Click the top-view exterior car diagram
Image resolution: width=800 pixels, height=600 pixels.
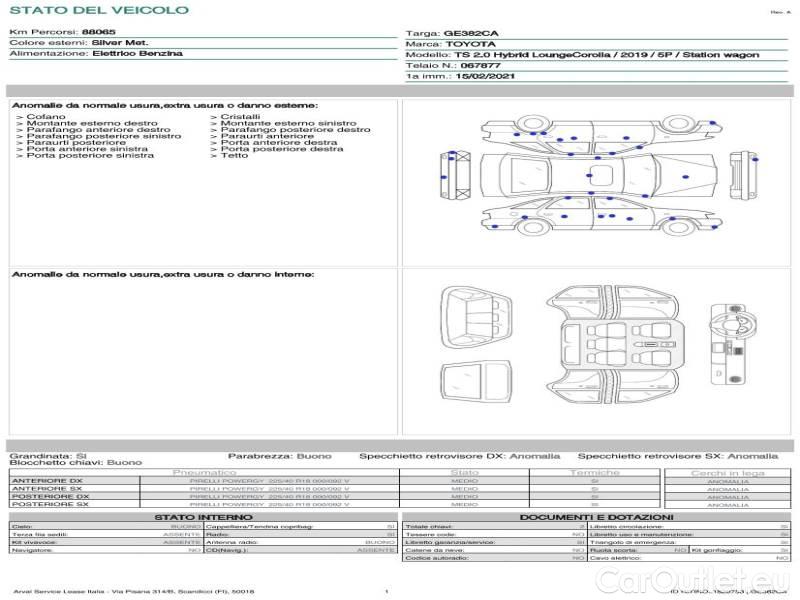click(598, 175)
